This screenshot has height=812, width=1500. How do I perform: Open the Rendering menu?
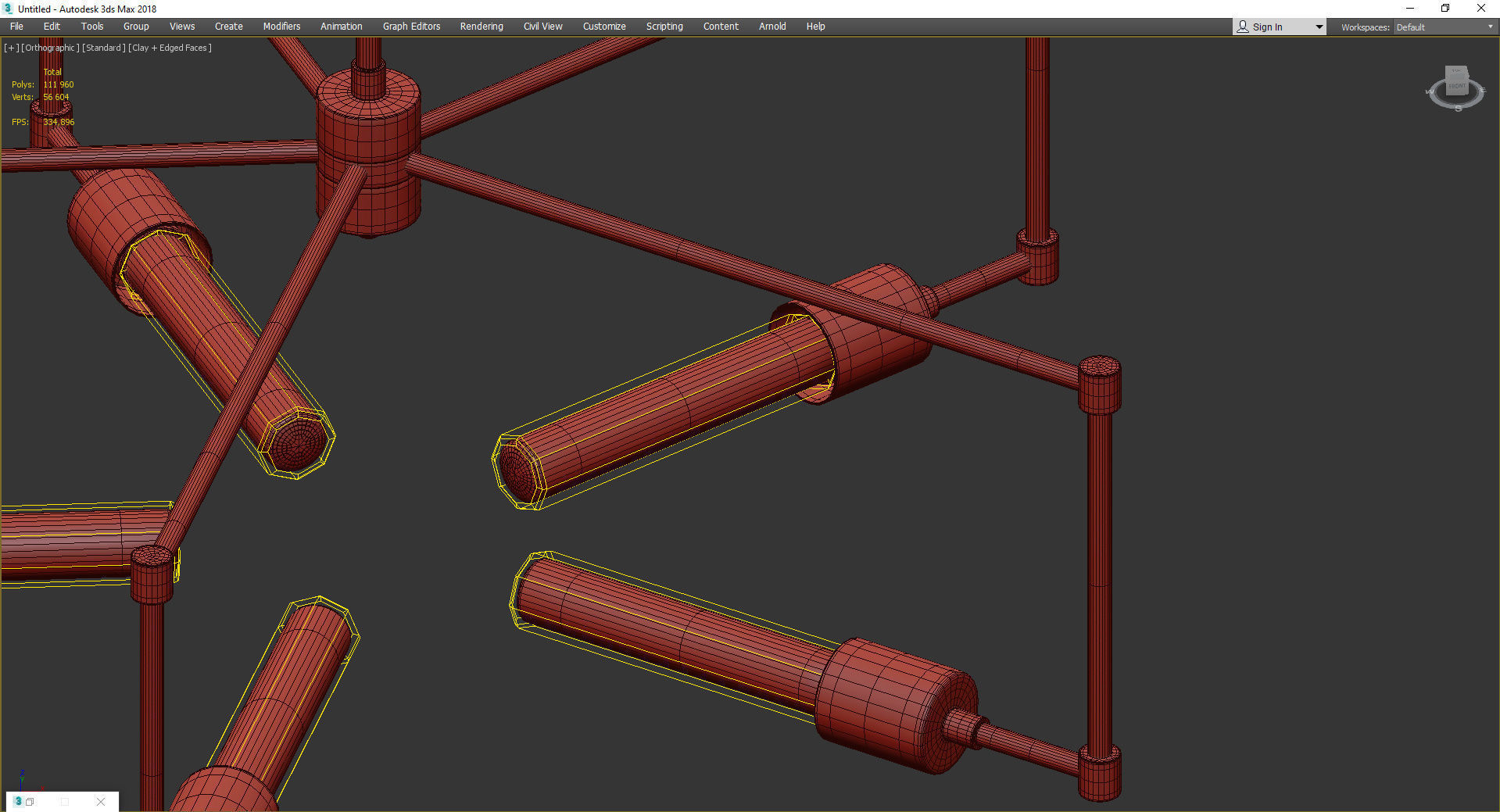pos(482,27)
